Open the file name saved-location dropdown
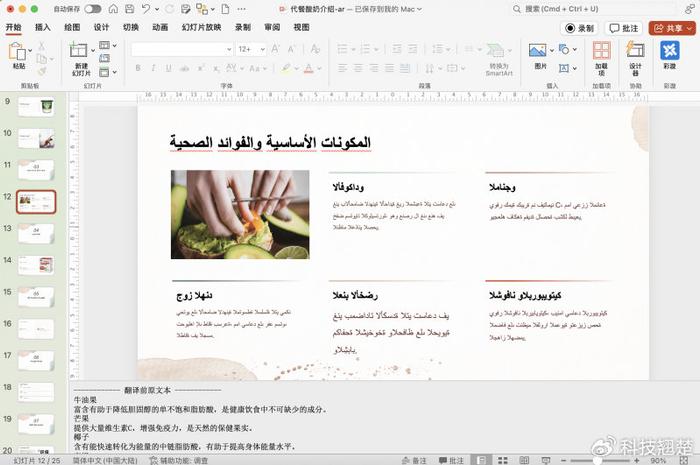700x465 pixels. pyautogui.click(x=419, y=9)
